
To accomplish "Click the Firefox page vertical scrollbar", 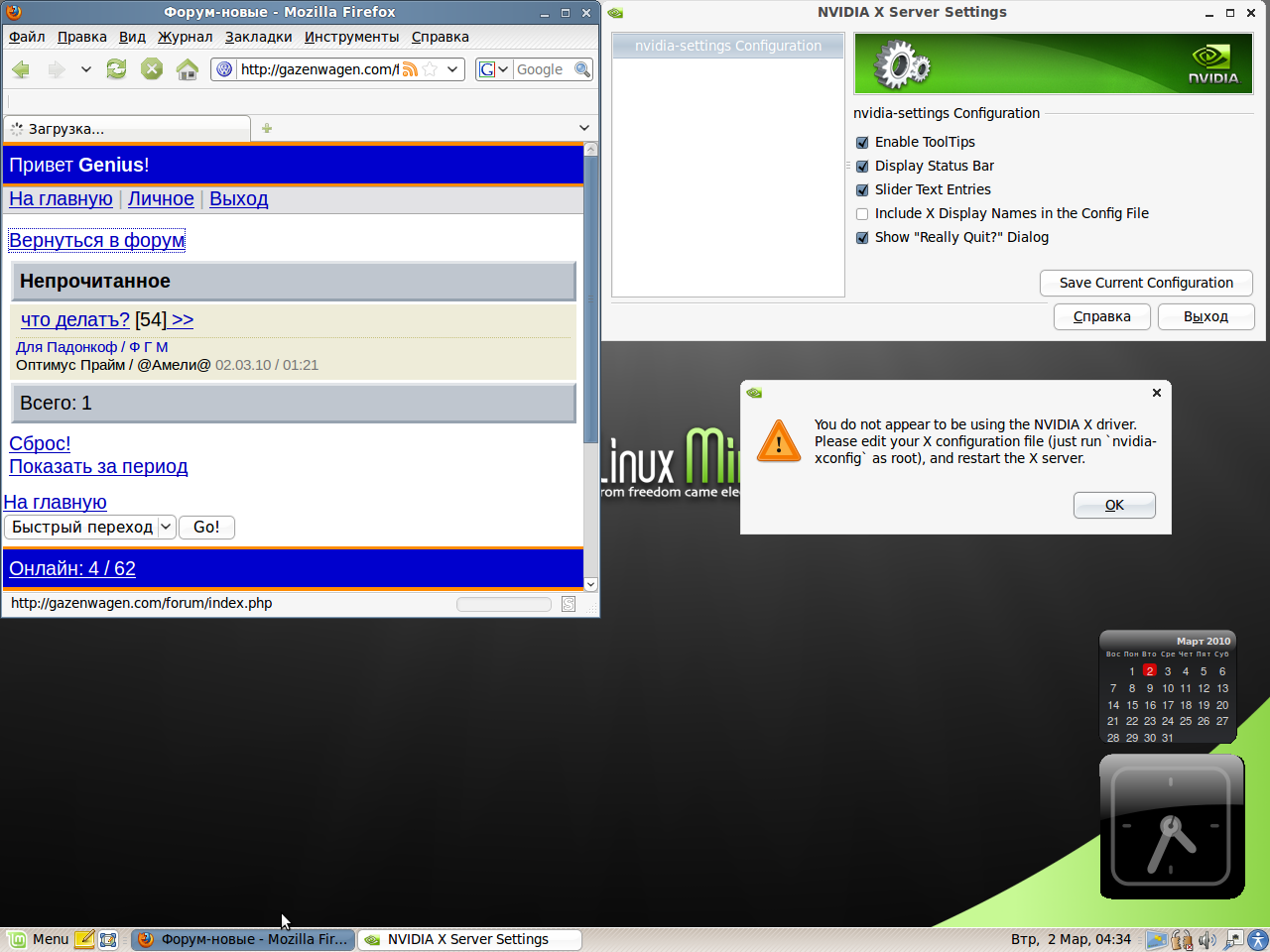I will [590, 297].
